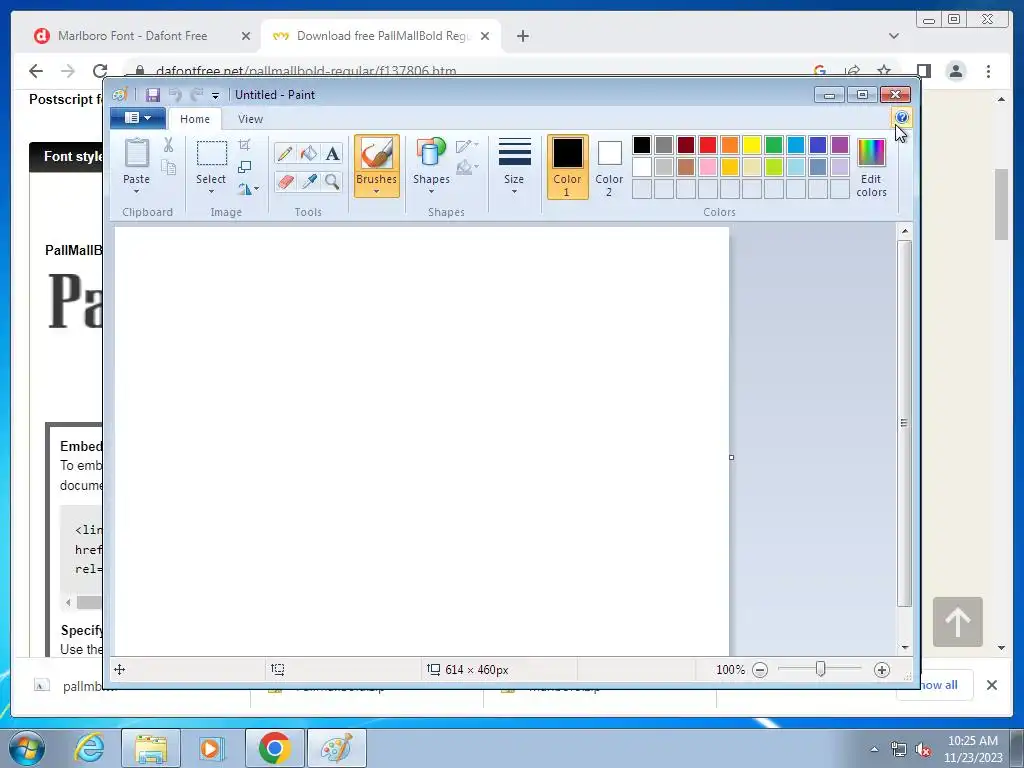Select the Eraser tool
This screenshot has height=768, width=1024.
[285, 181]
